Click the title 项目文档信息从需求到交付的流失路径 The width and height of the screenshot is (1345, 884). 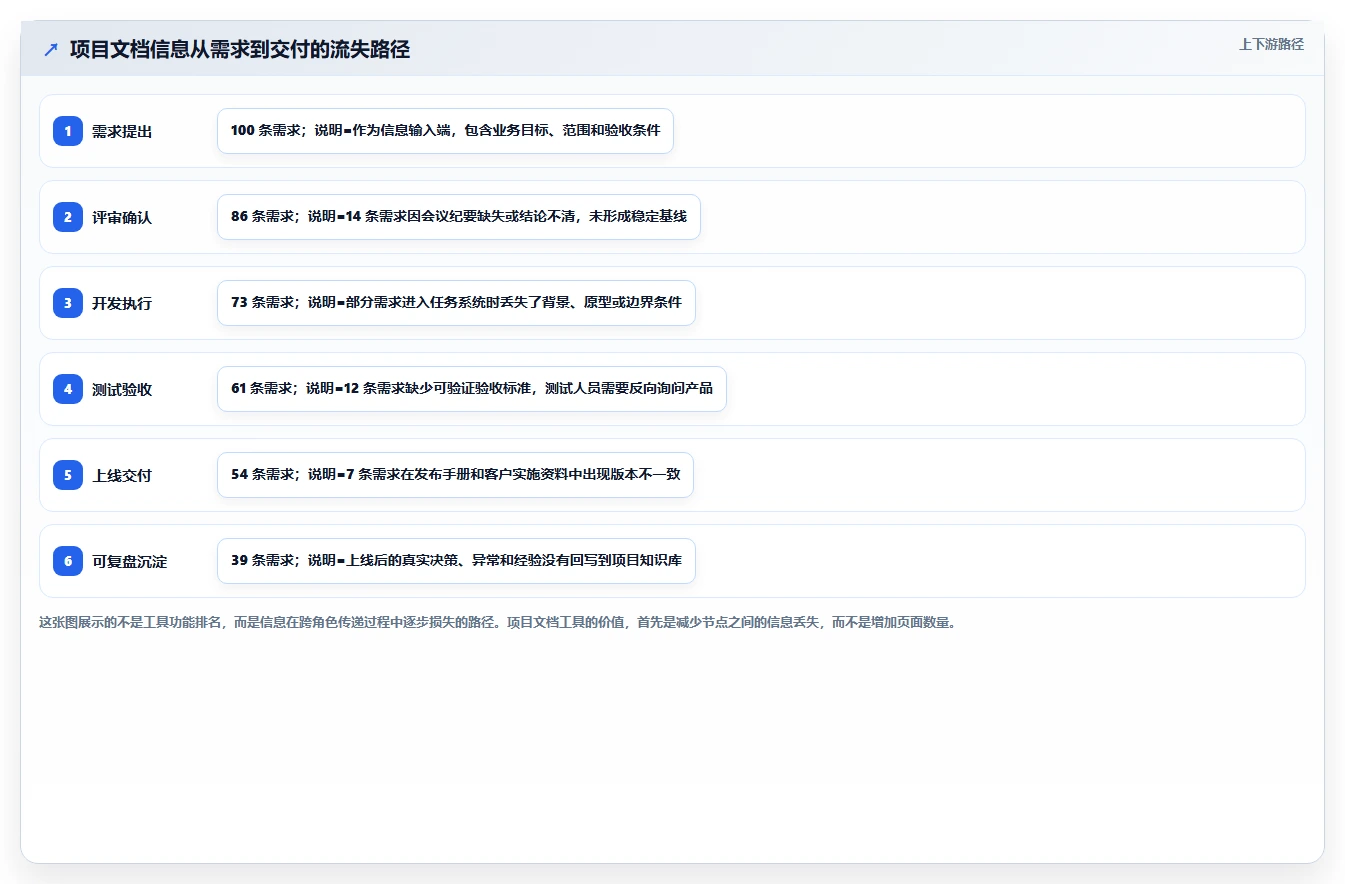(240, 50)
